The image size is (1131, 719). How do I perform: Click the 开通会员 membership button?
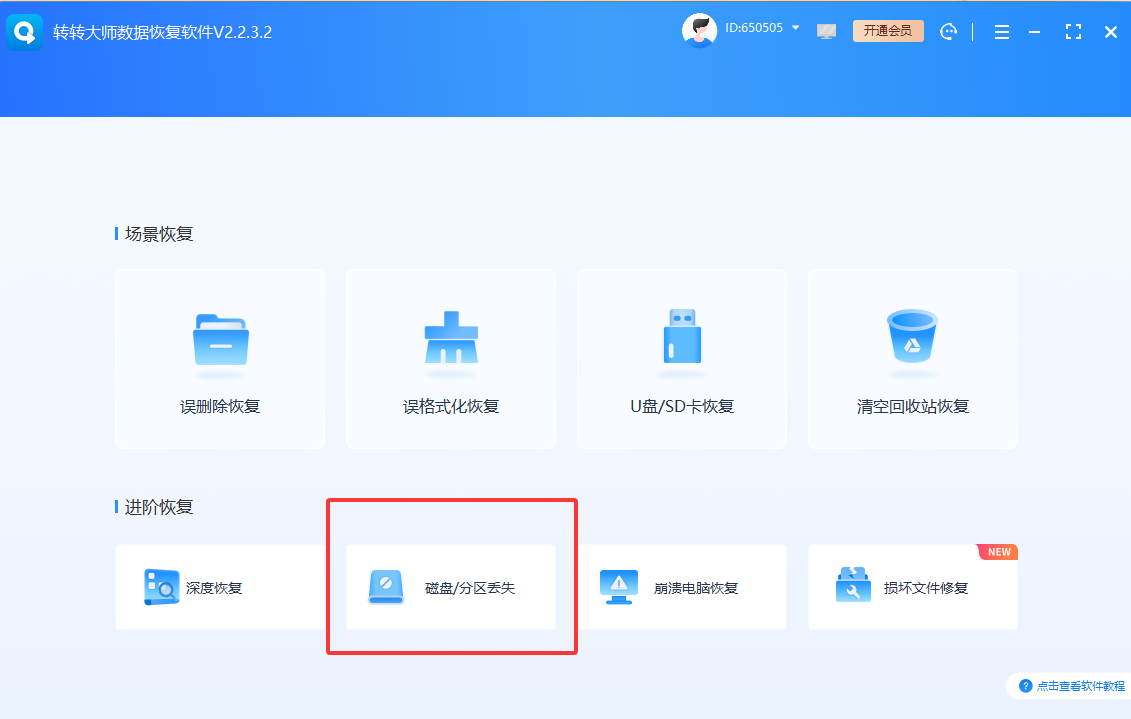click(x=888, y=31)
